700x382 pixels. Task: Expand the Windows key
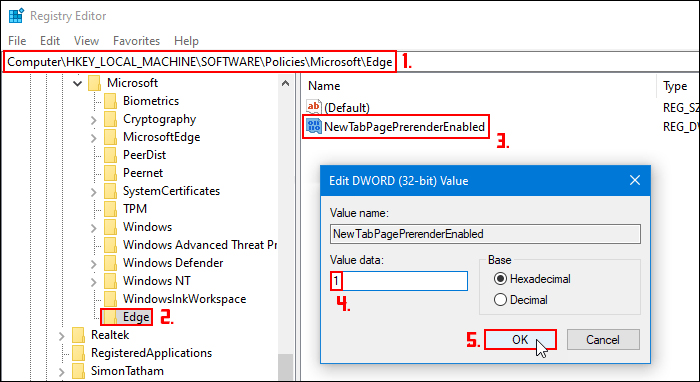click(x=93, y=228)
